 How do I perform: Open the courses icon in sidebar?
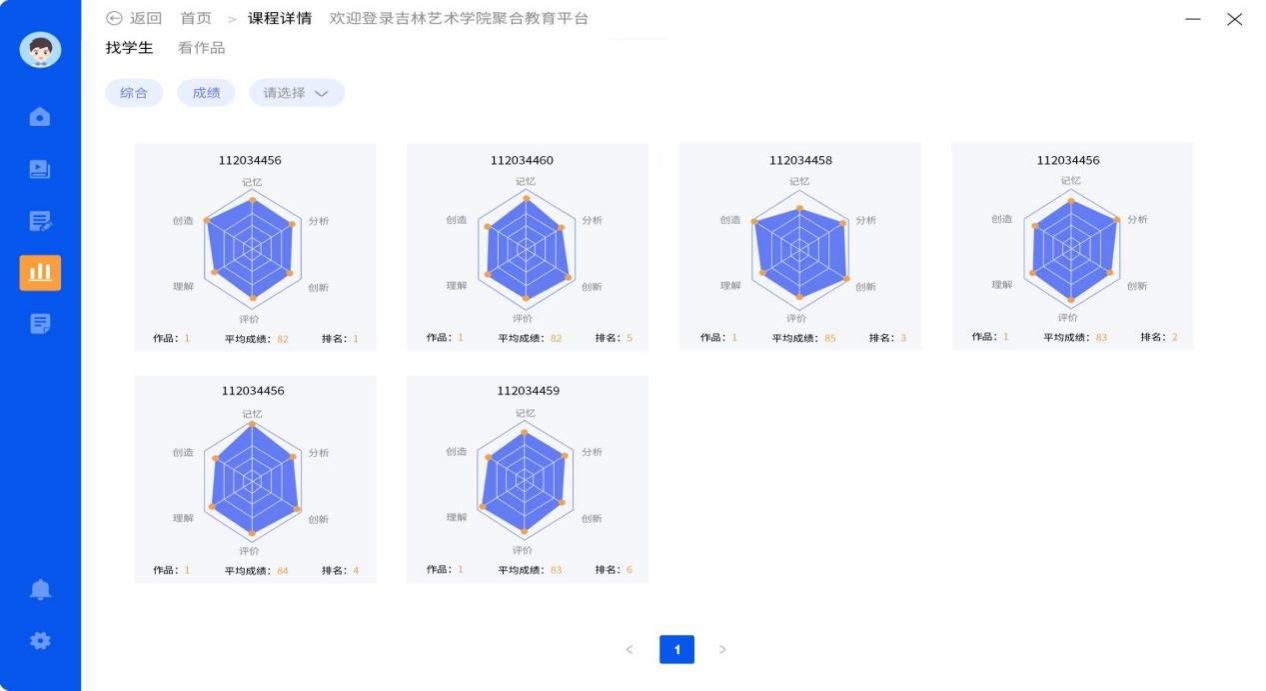pos(40,169)
